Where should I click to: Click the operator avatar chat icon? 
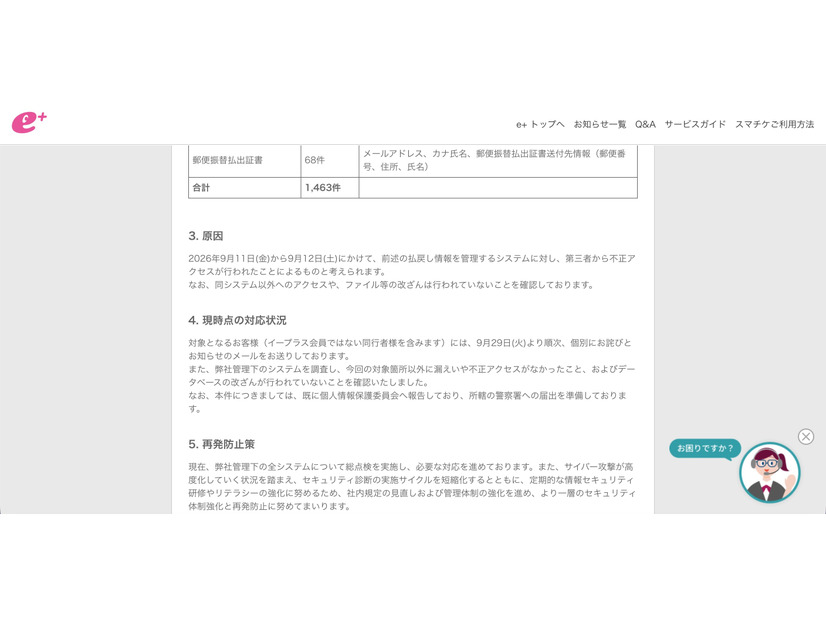(769, 472)
